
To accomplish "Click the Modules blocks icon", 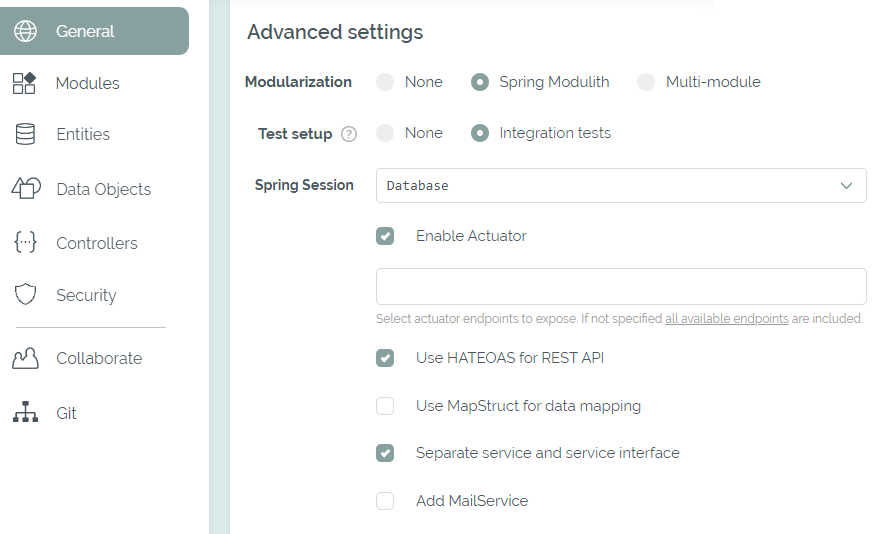I will click(25, 83).
